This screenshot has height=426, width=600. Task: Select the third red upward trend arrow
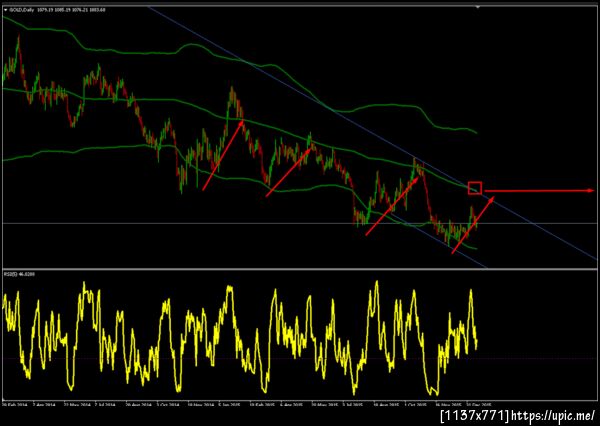(393, 205)
